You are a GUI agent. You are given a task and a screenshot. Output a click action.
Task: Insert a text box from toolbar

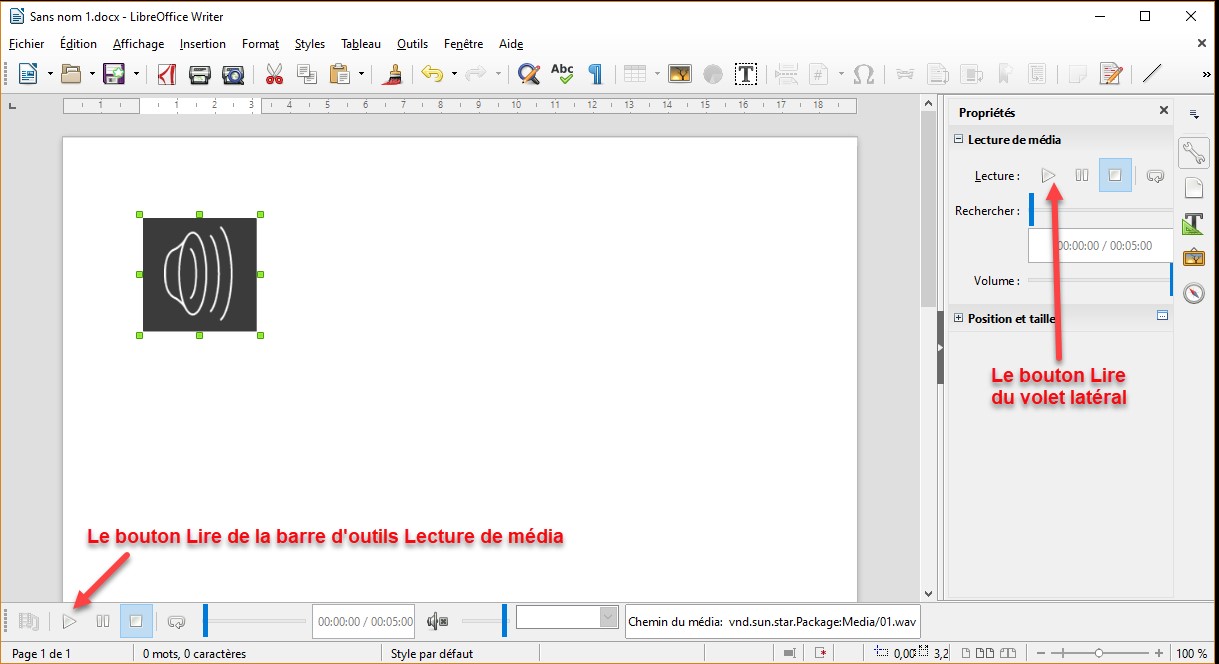point(745,74)
